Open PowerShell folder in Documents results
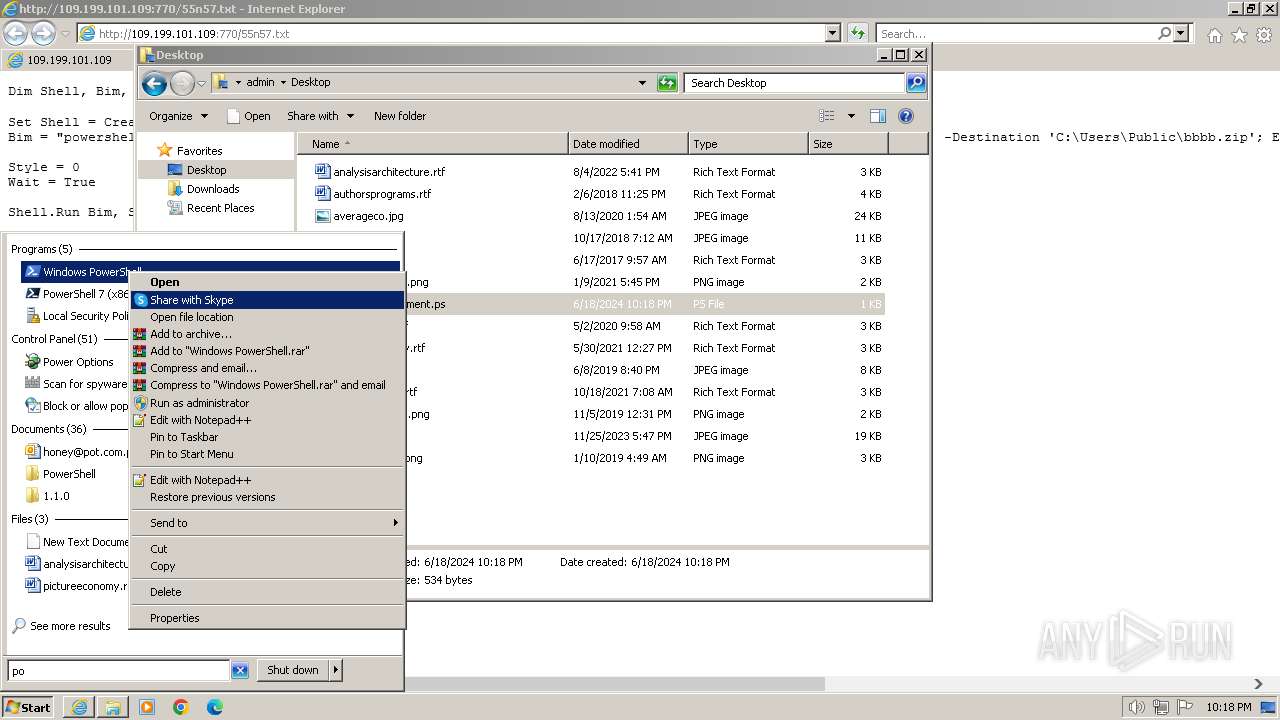 (69, 474)
